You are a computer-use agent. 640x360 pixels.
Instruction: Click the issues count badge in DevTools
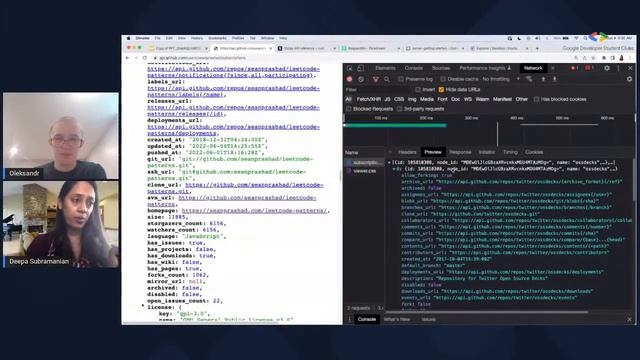(x=589, y=68)
